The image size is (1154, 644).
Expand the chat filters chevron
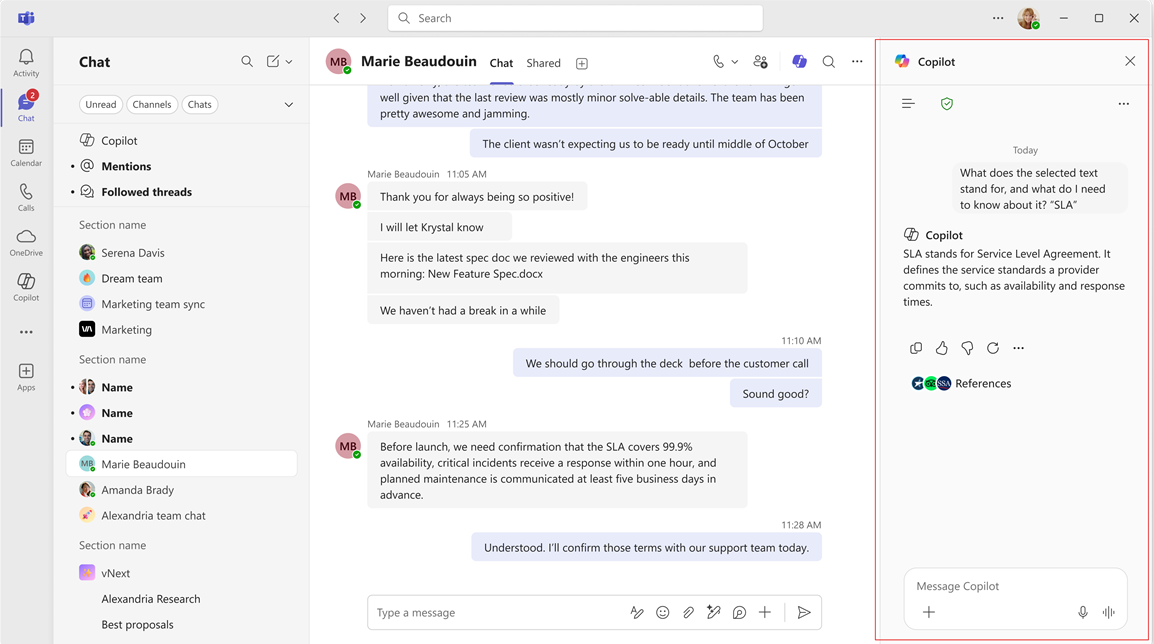pyautogui.click(x=288, y=105)
